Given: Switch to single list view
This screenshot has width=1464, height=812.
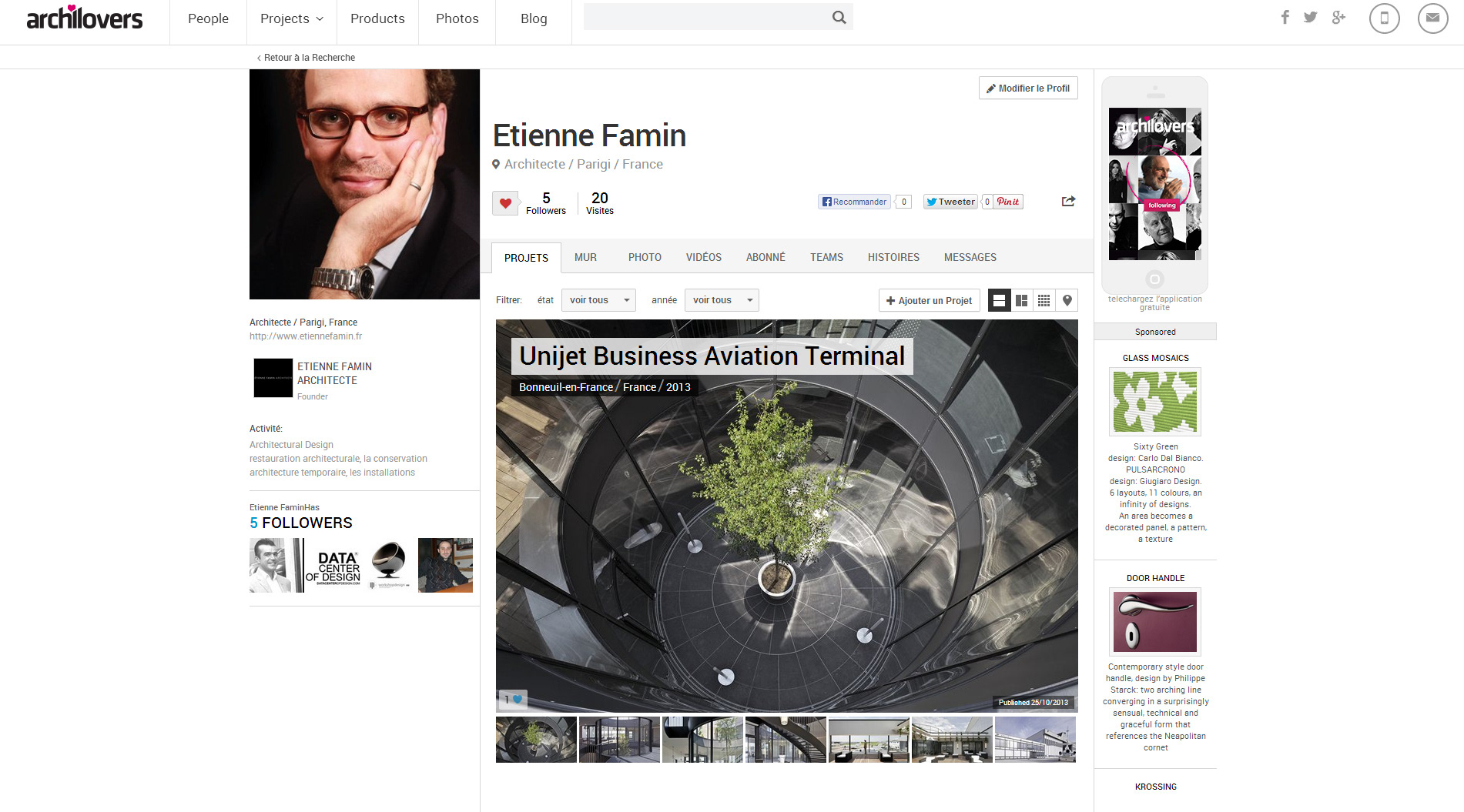Looking at the screenshot, I should [999, 300].
